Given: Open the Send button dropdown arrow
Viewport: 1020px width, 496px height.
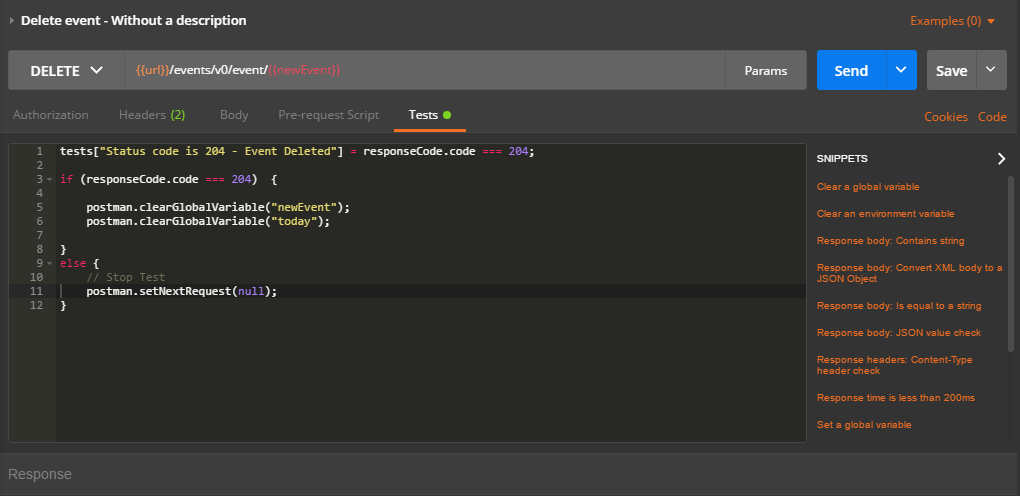Looking at the screenshot, I should coord(901,70).
